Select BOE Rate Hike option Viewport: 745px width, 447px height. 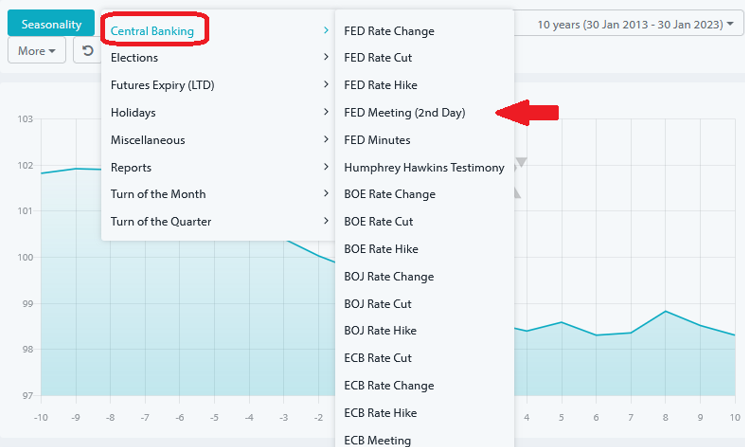click(x=381, y=249)
